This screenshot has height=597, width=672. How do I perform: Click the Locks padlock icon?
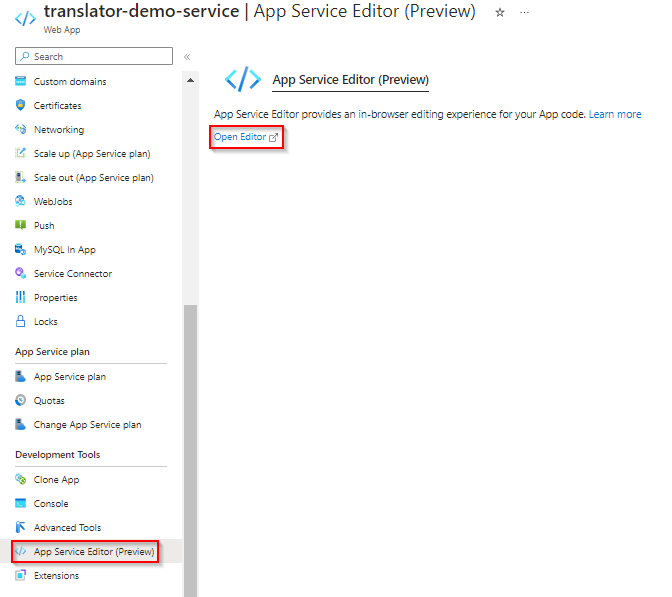pyautogui.click(x=21, y=321)
